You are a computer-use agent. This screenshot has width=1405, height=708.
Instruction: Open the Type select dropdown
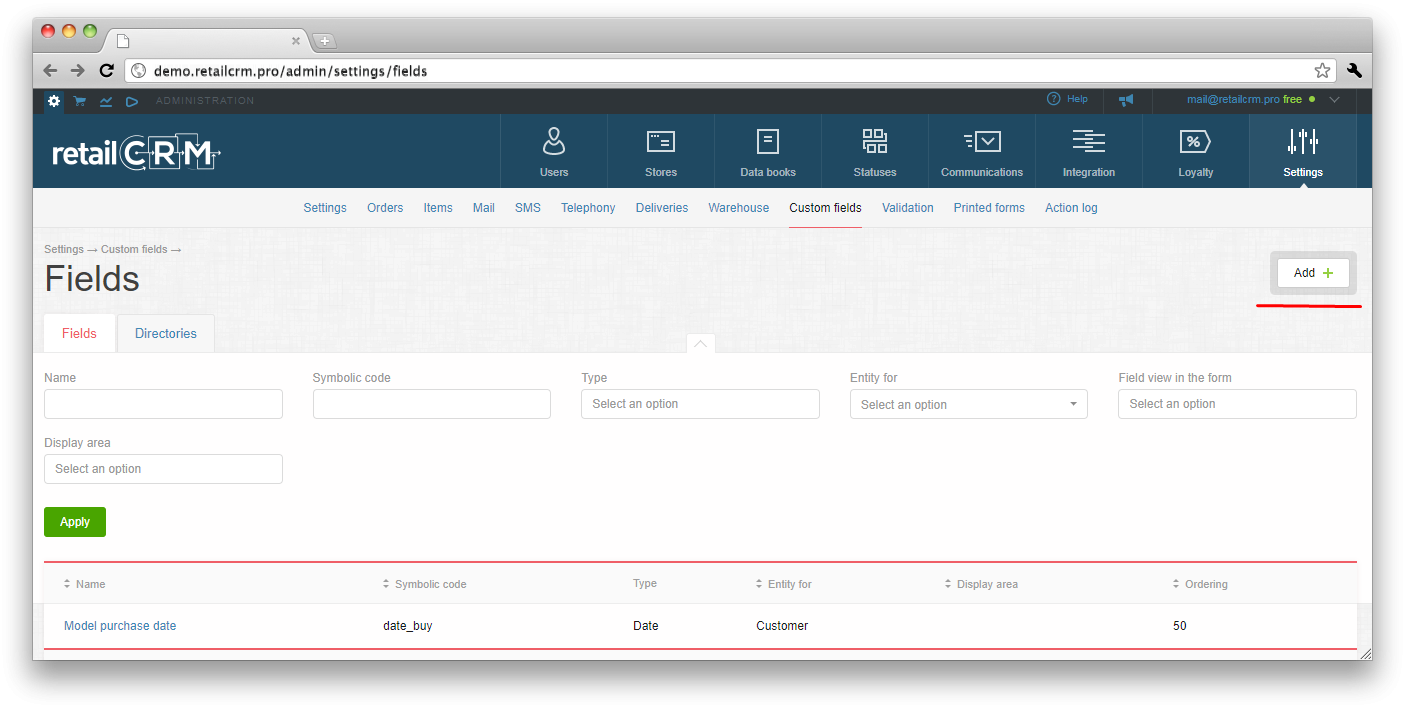click(700, 404)
